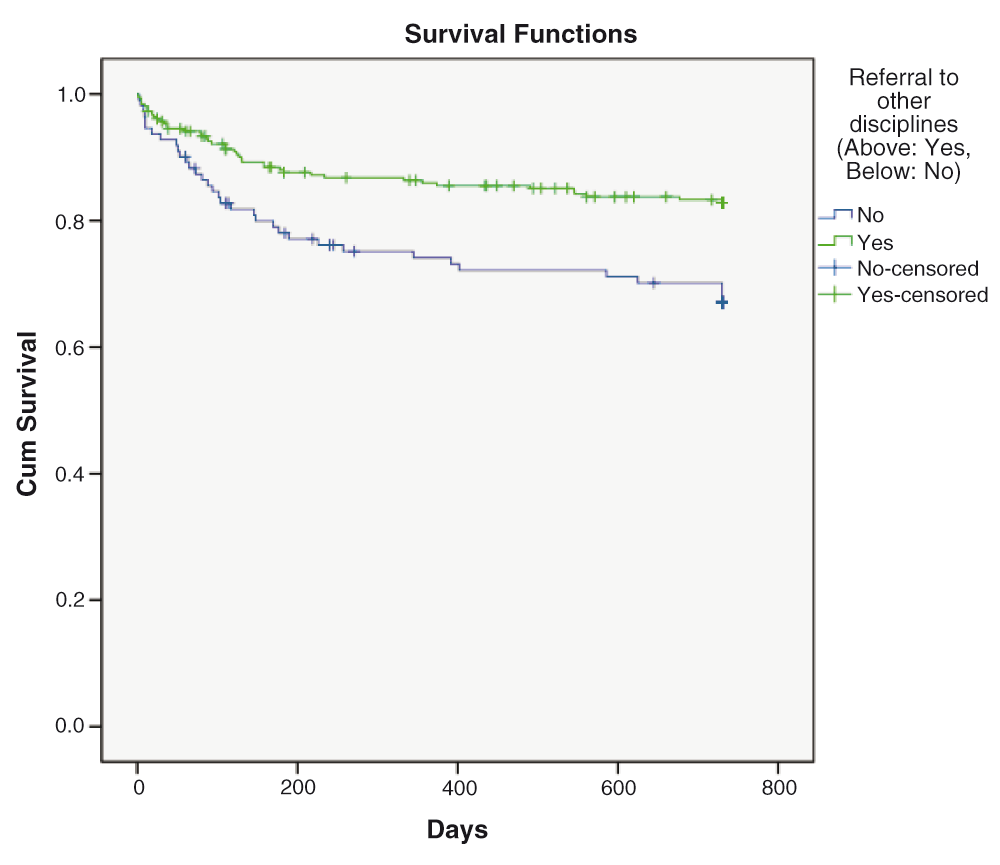The width and height of the screenshot is (1000, 865).
Task: Select the Survival Functions chart title
Action: coord(520,34)
